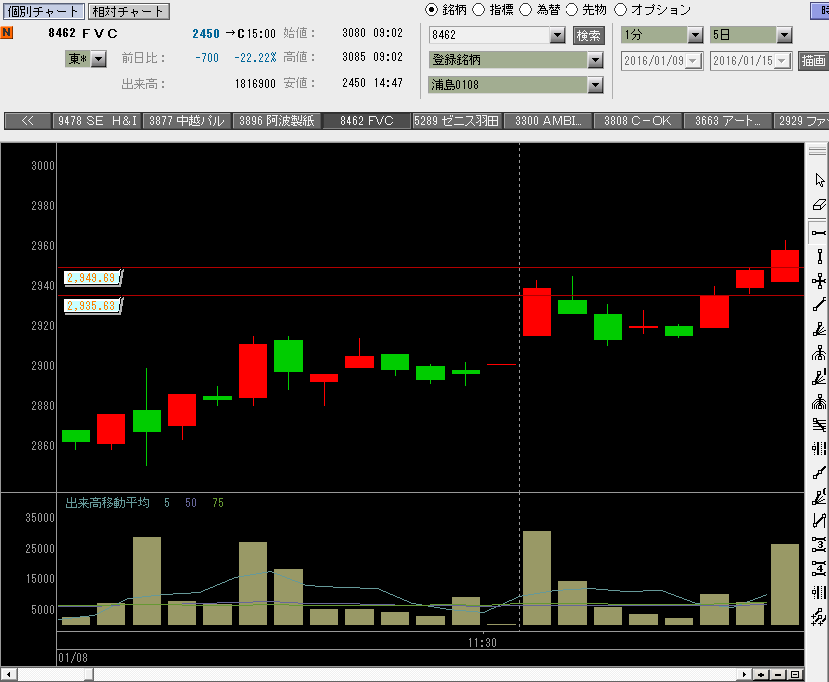Select the 為替 radio button
Screen dimensions: 829x682
click(x=526, y=10)
